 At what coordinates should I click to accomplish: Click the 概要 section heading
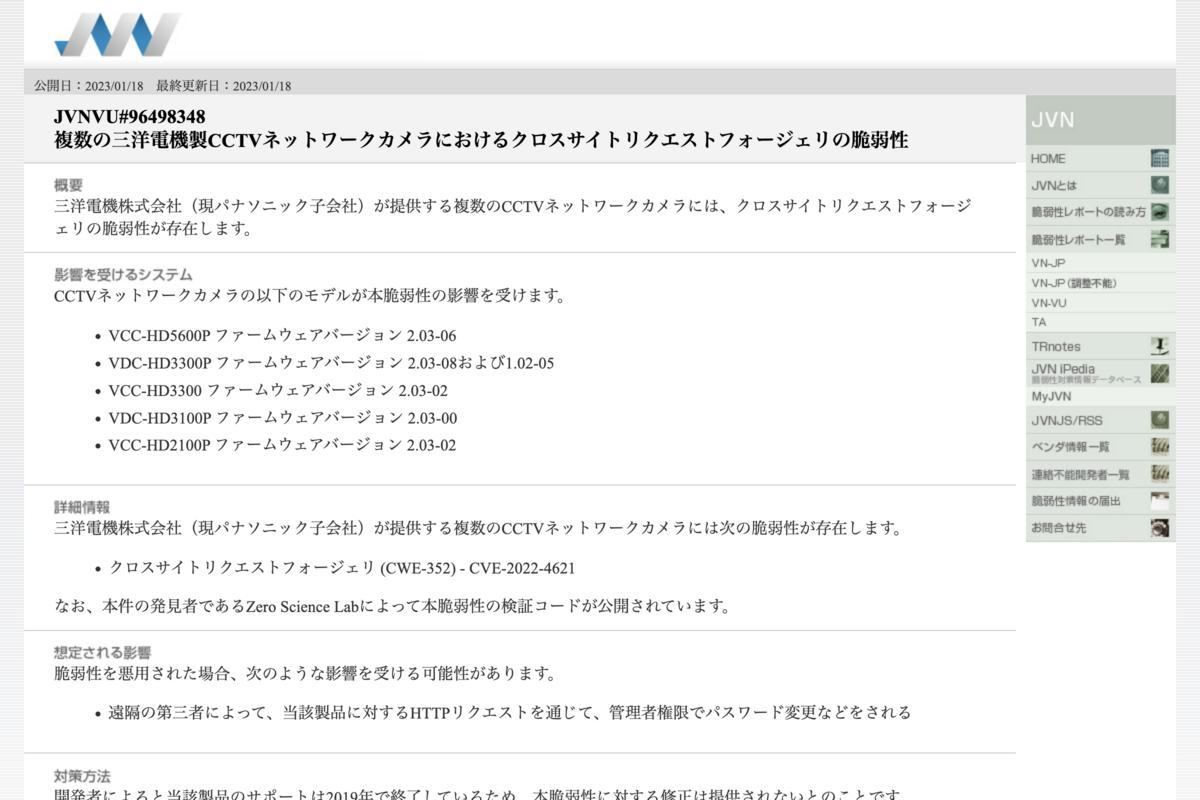click(69, 185)
